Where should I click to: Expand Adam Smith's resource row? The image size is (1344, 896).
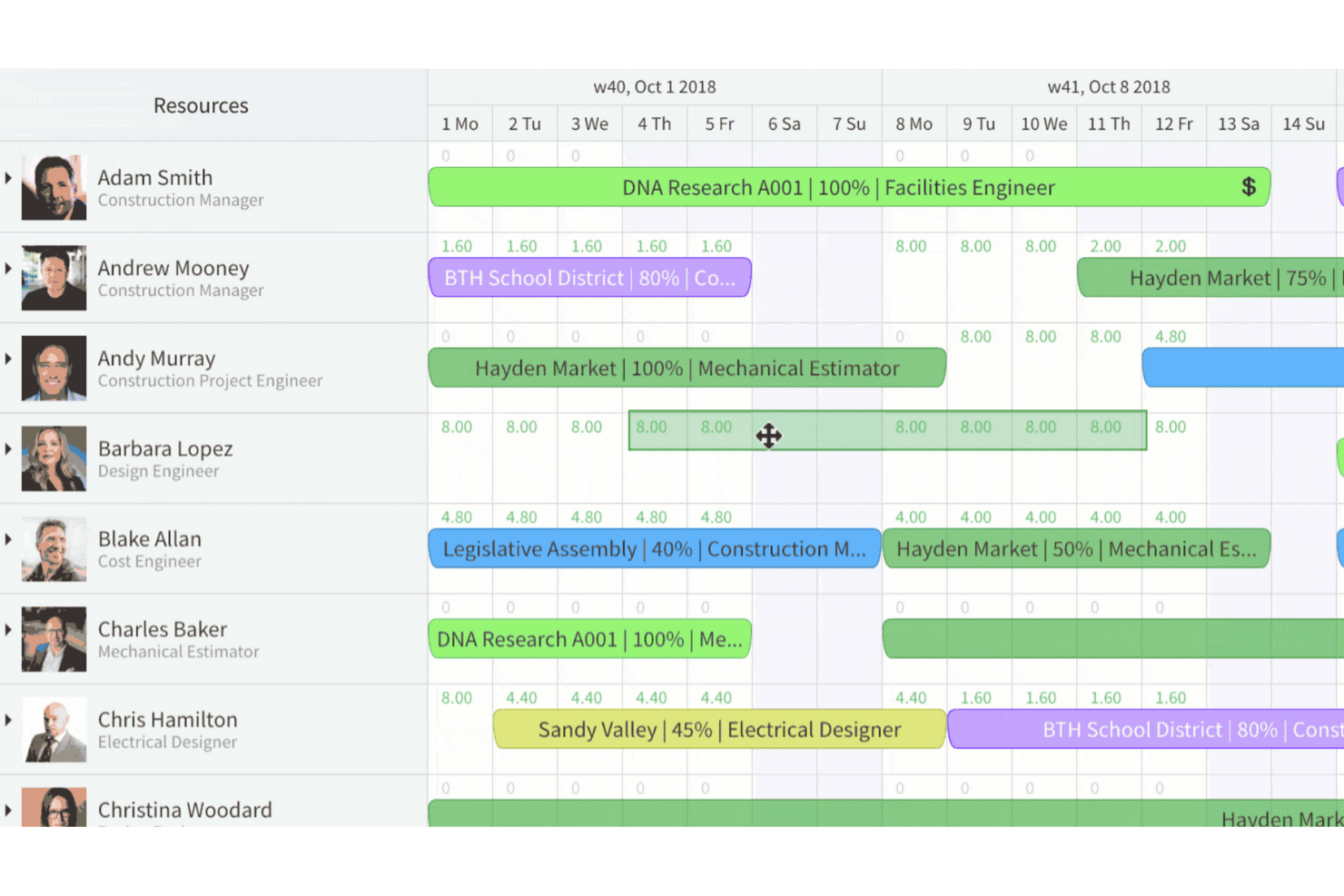pos(9,179)
